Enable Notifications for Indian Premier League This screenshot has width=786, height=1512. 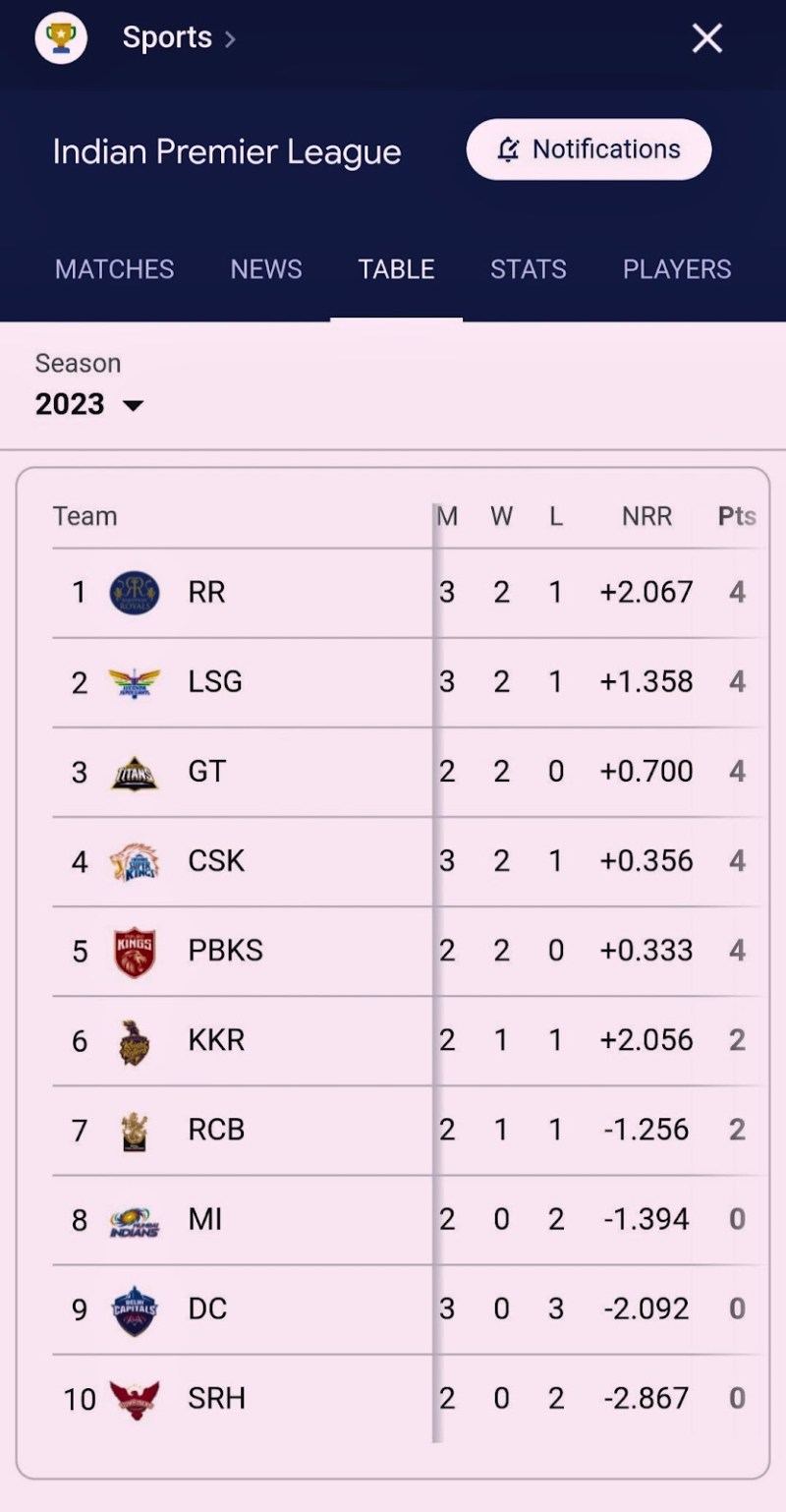tap(589, 149)
